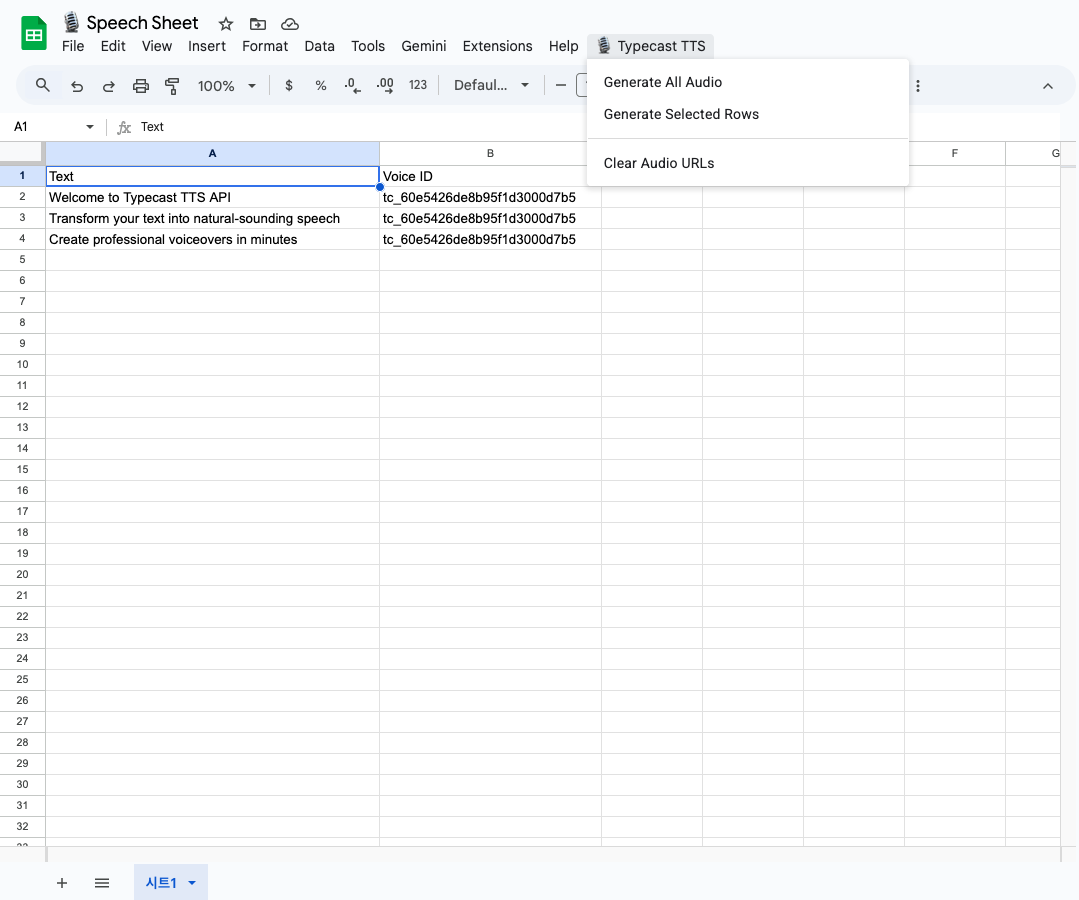Select row 20 header
1079x900 pixels.
(x=23, y=575)
